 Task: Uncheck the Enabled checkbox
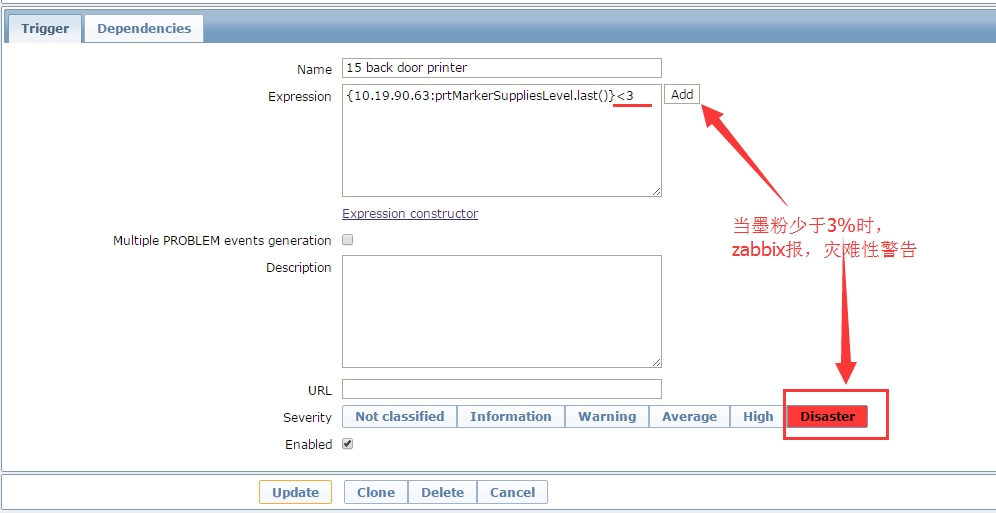click(x=347, y=444)
